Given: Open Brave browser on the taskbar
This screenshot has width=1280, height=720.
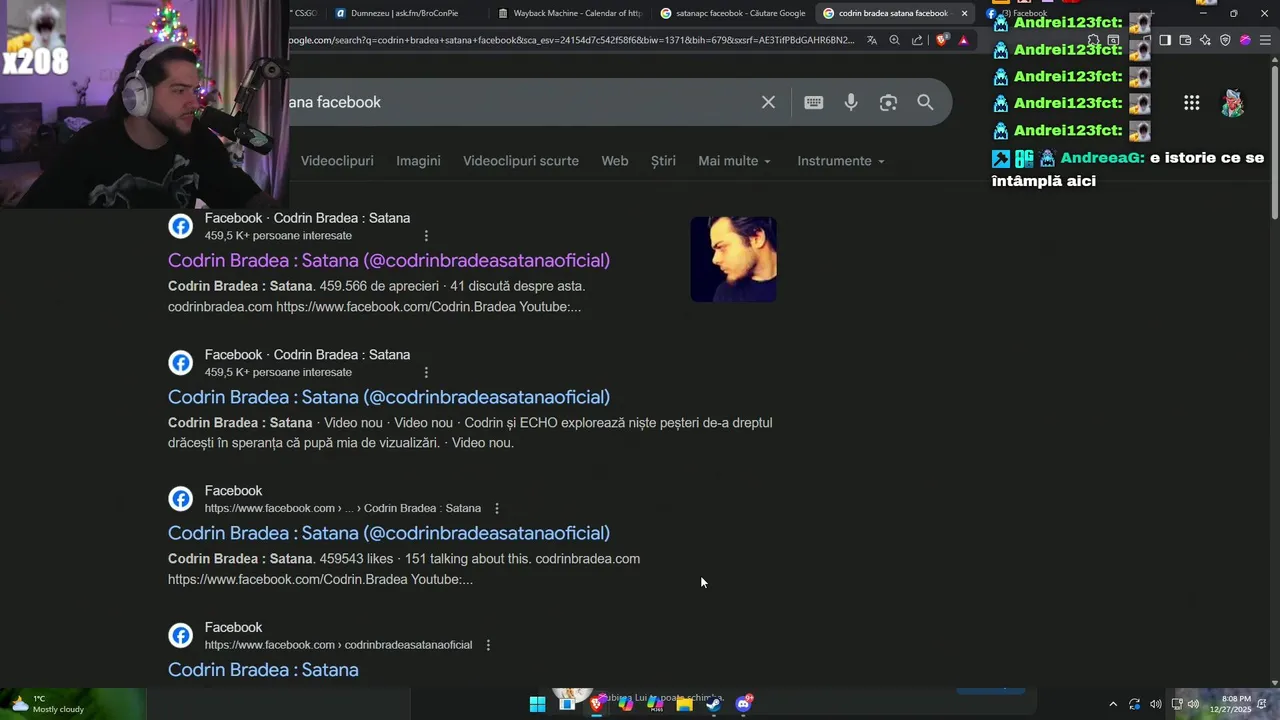Looking at the screenshot, I should pyautogui.click(x=596, y=704).
